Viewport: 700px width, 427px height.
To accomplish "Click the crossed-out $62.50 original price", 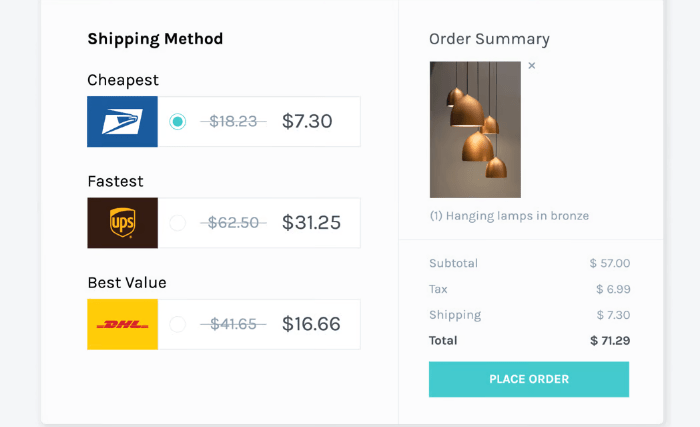I will point(233,223).
